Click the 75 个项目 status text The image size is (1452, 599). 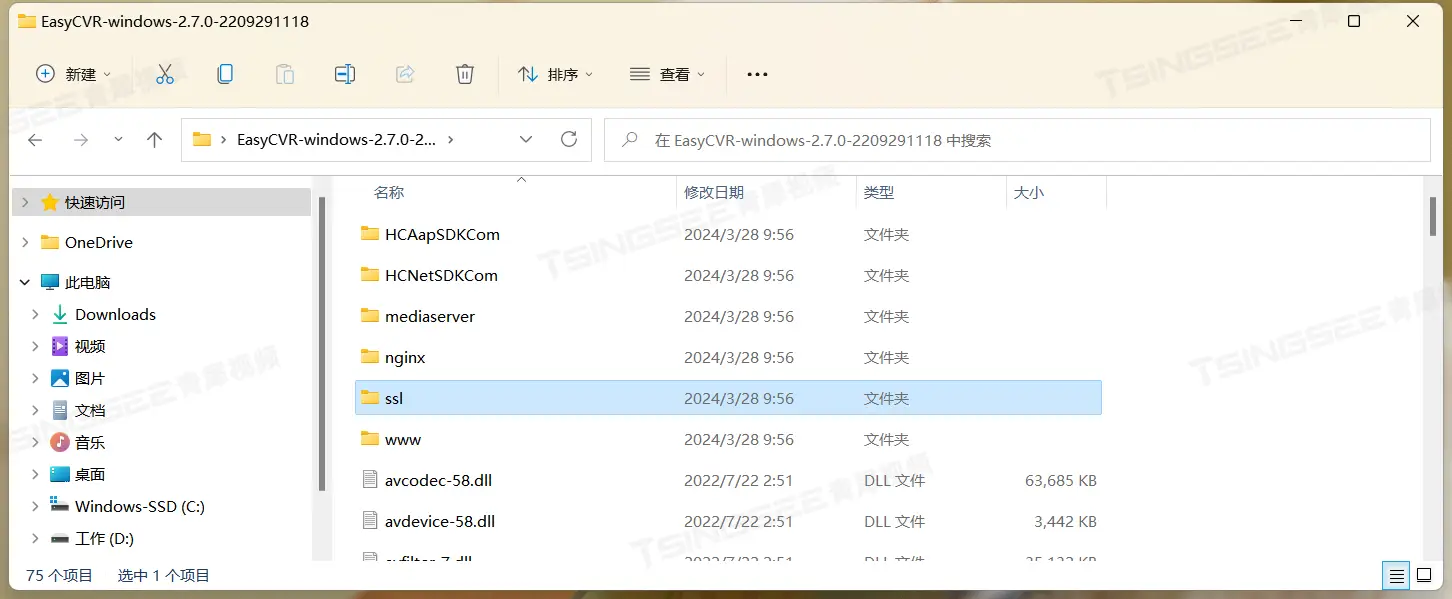click(59, 575)
